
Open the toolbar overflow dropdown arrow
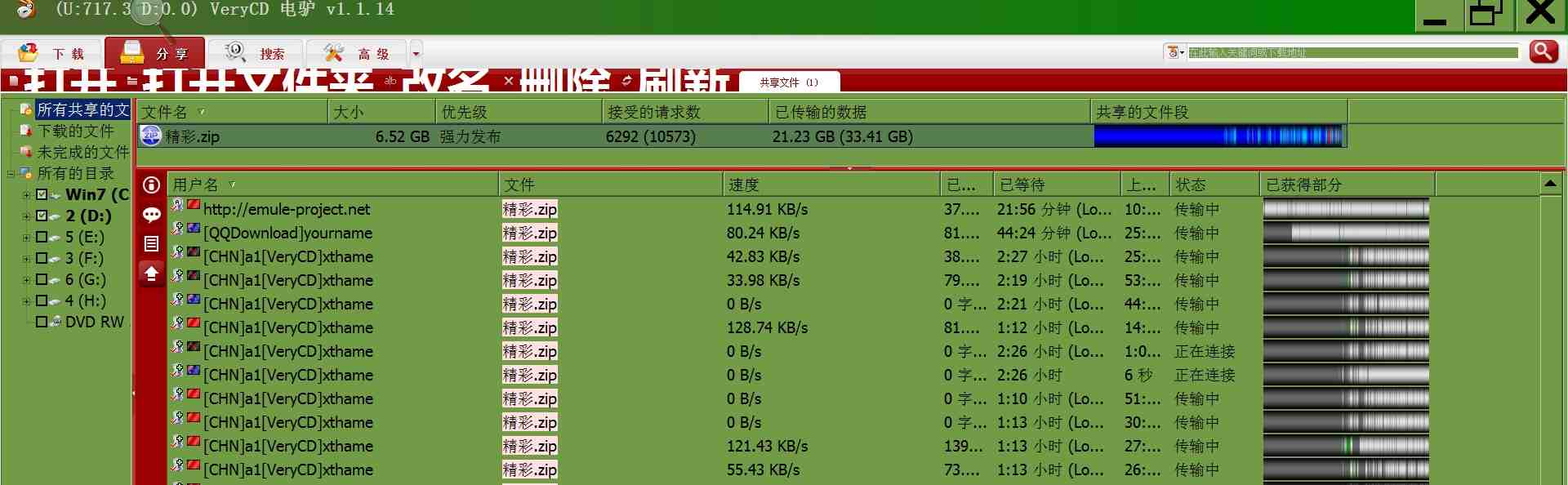coord(416,54)
